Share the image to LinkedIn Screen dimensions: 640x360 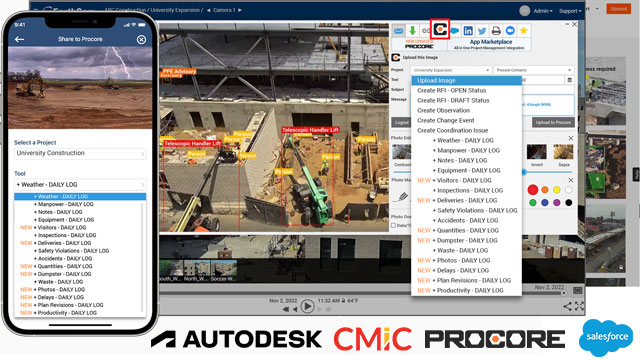(468, 31)
